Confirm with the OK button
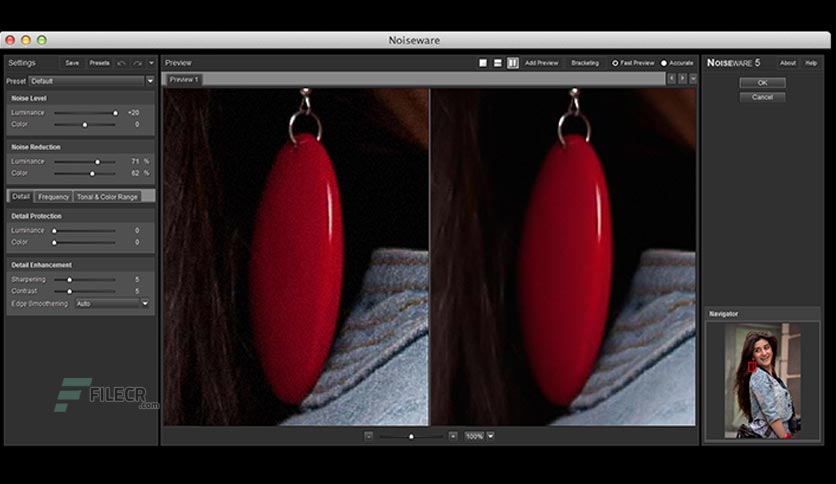Image resolution: width=836 pixels, height=484 pixels. click(x=762, y=83)
